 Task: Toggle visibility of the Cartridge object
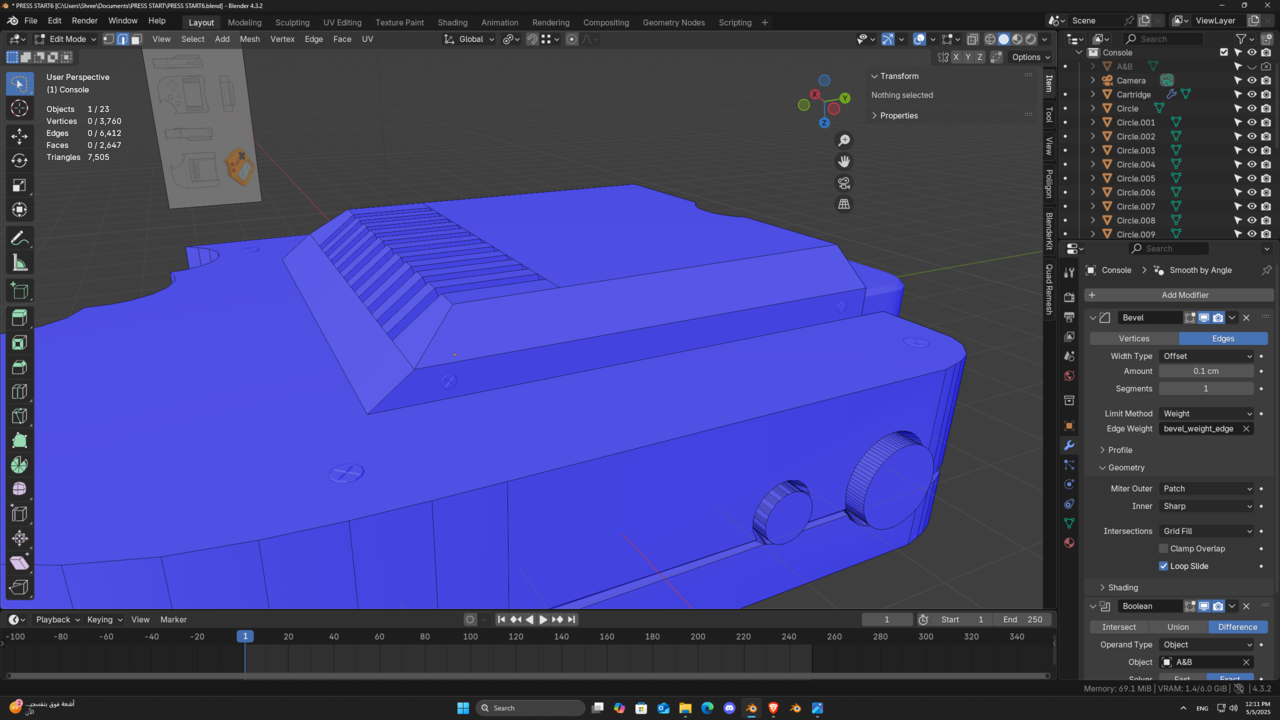click(x=1252, y=94)
